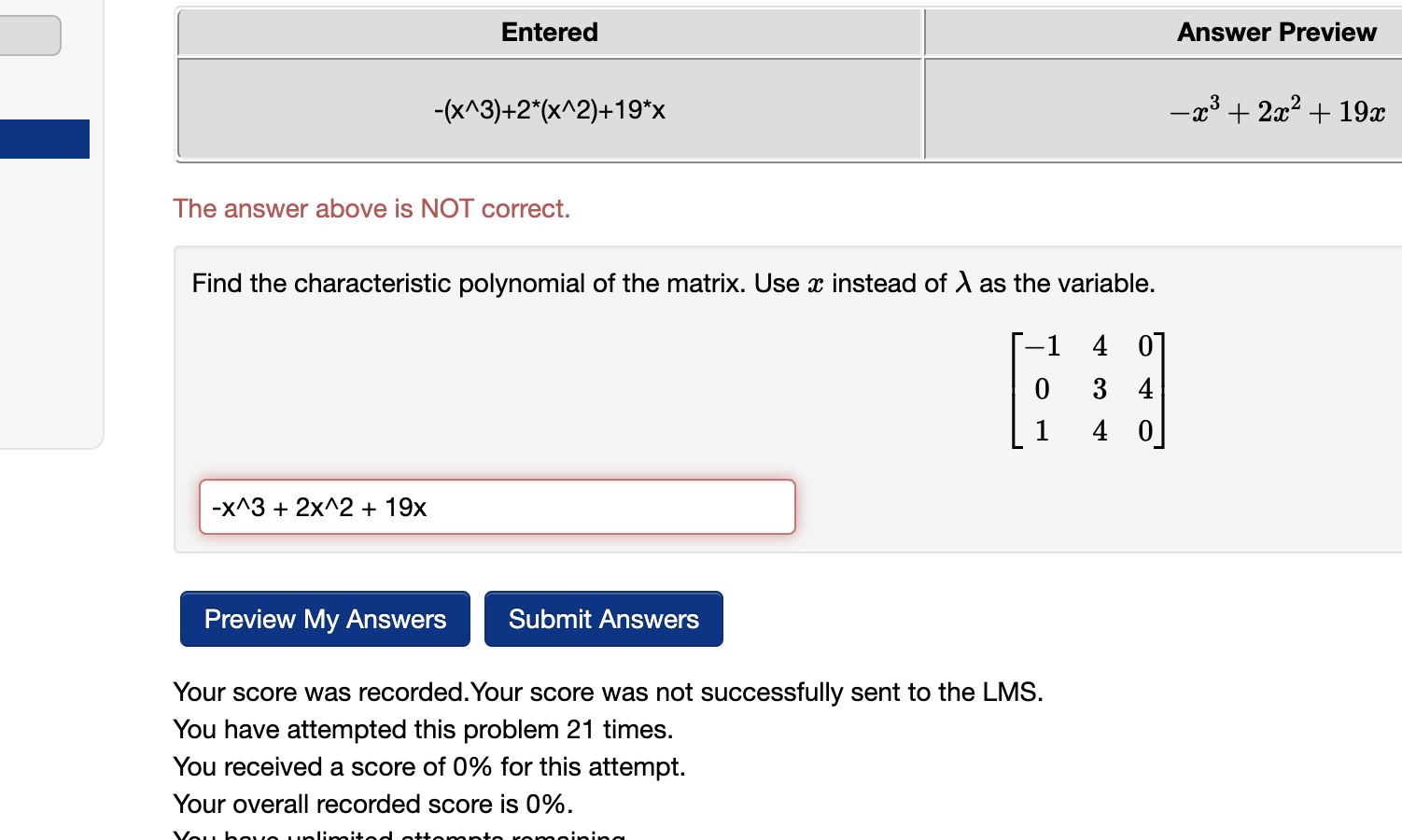The image size is (1402, 840).
Task: Click the NOT correct error message
Action: click(x=372, y=208)
